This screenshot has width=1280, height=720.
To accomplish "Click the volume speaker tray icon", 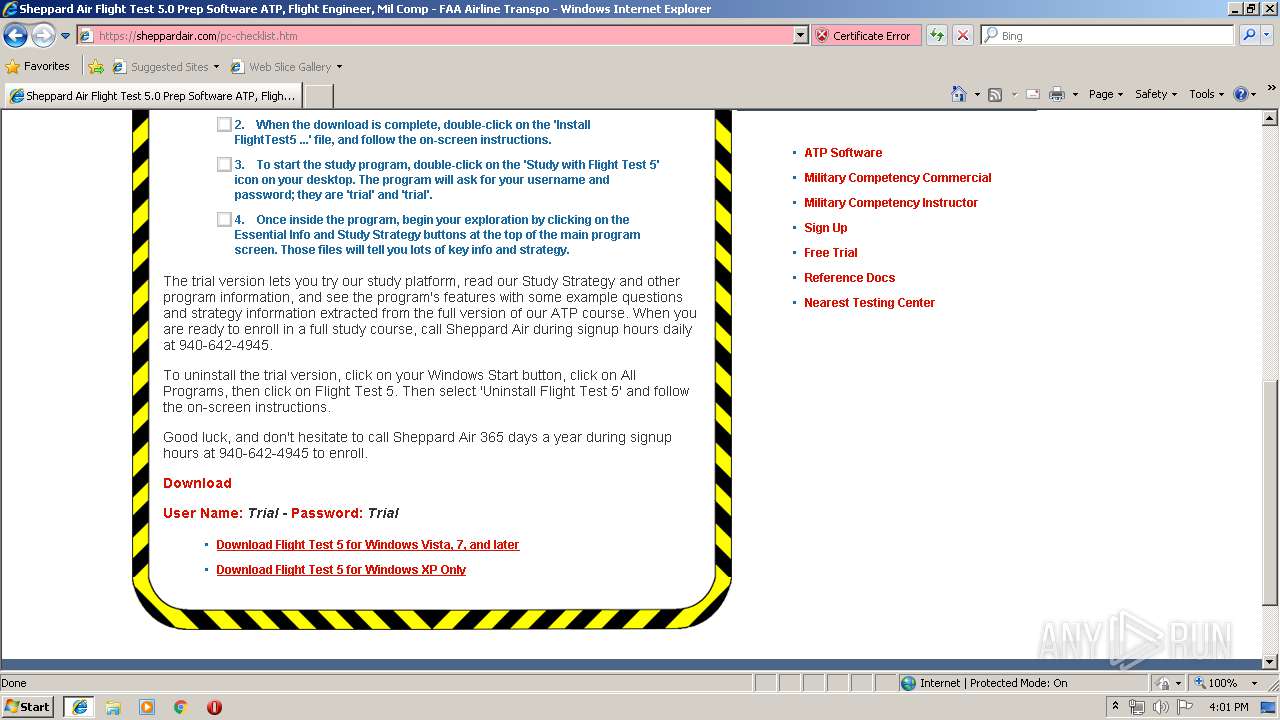I will tap(1159, 707).
